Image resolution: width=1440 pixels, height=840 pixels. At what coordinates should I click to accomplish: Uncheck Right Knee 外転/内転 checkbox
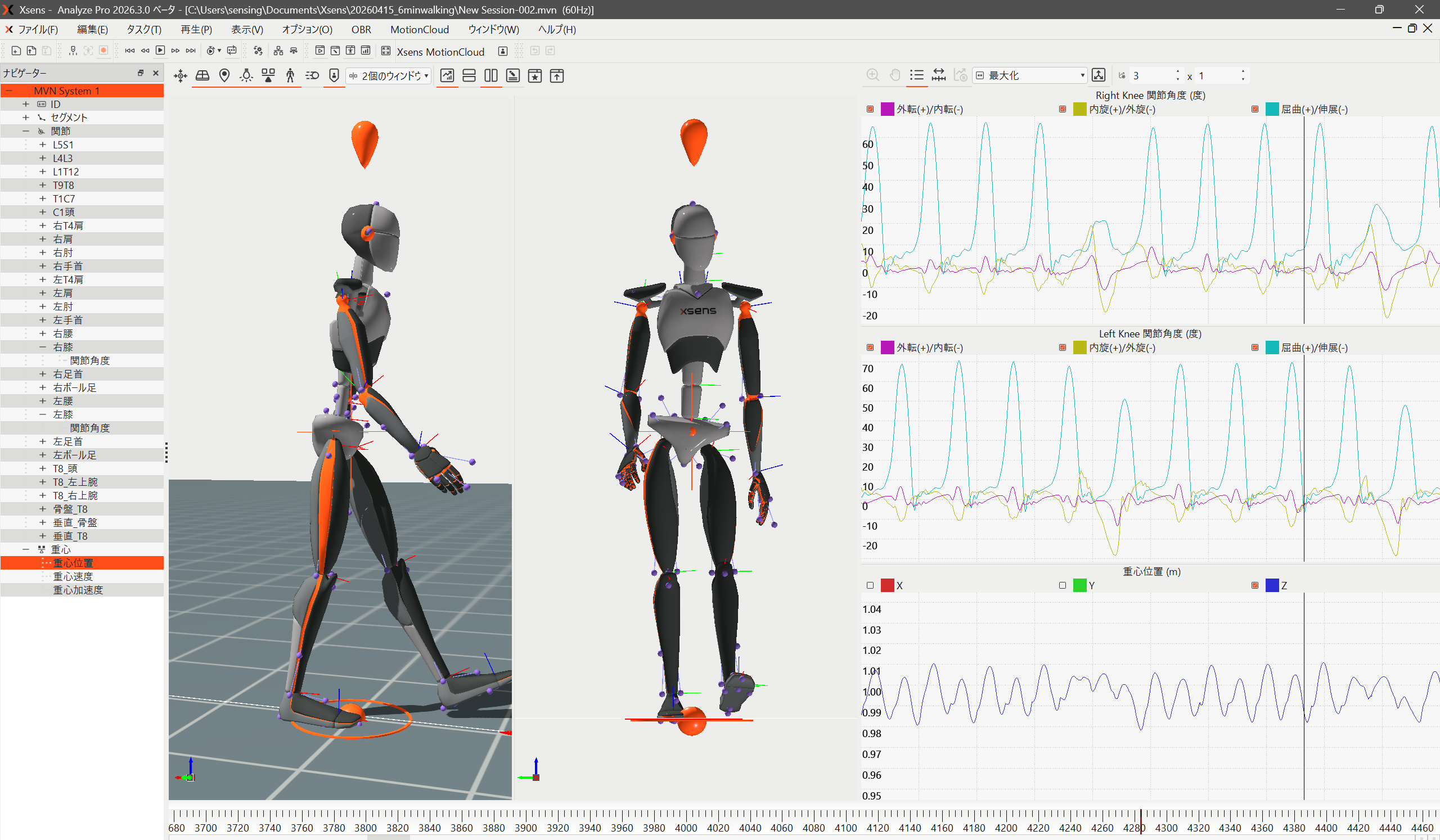[870, 109]
